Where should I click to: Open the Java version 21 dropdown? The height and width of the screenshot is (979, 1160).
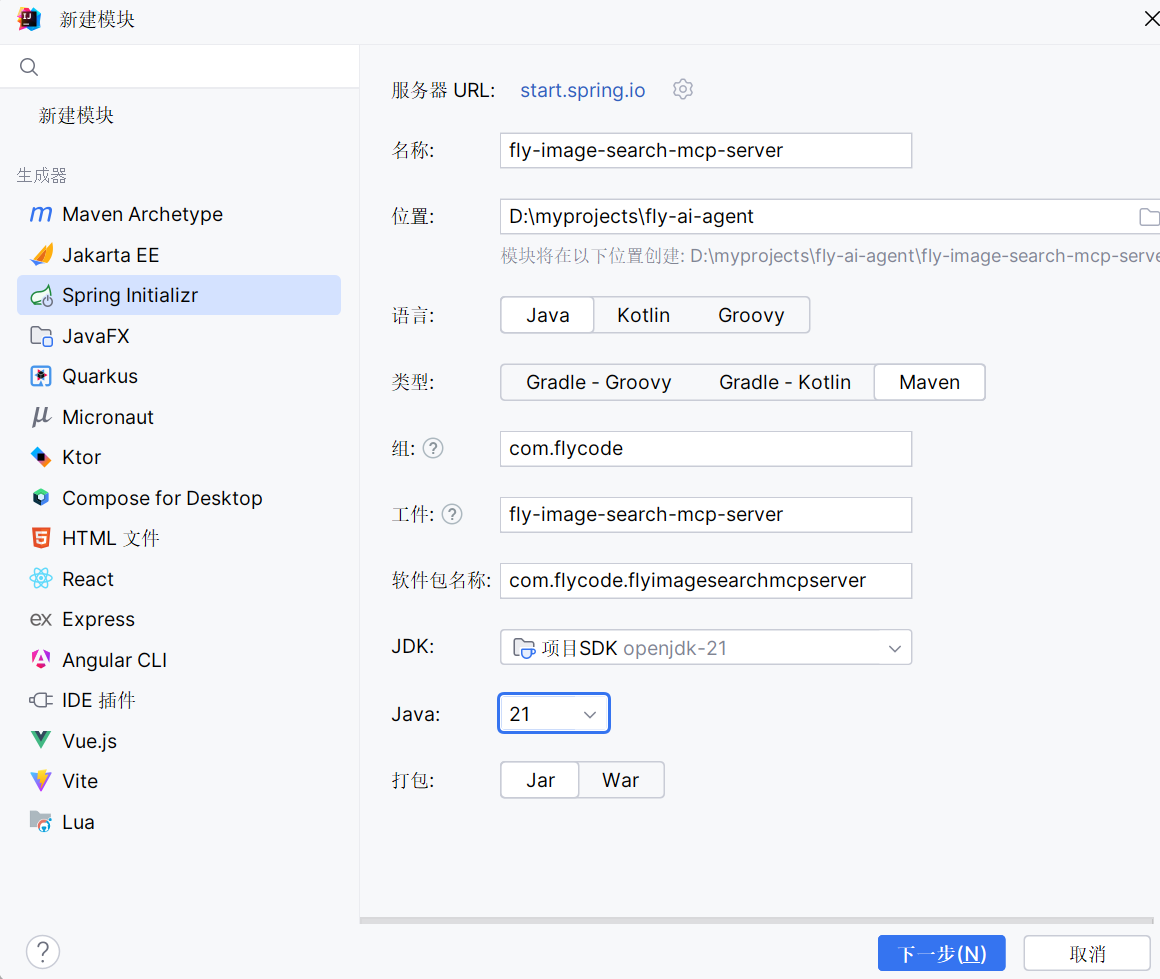coord(554,713)
